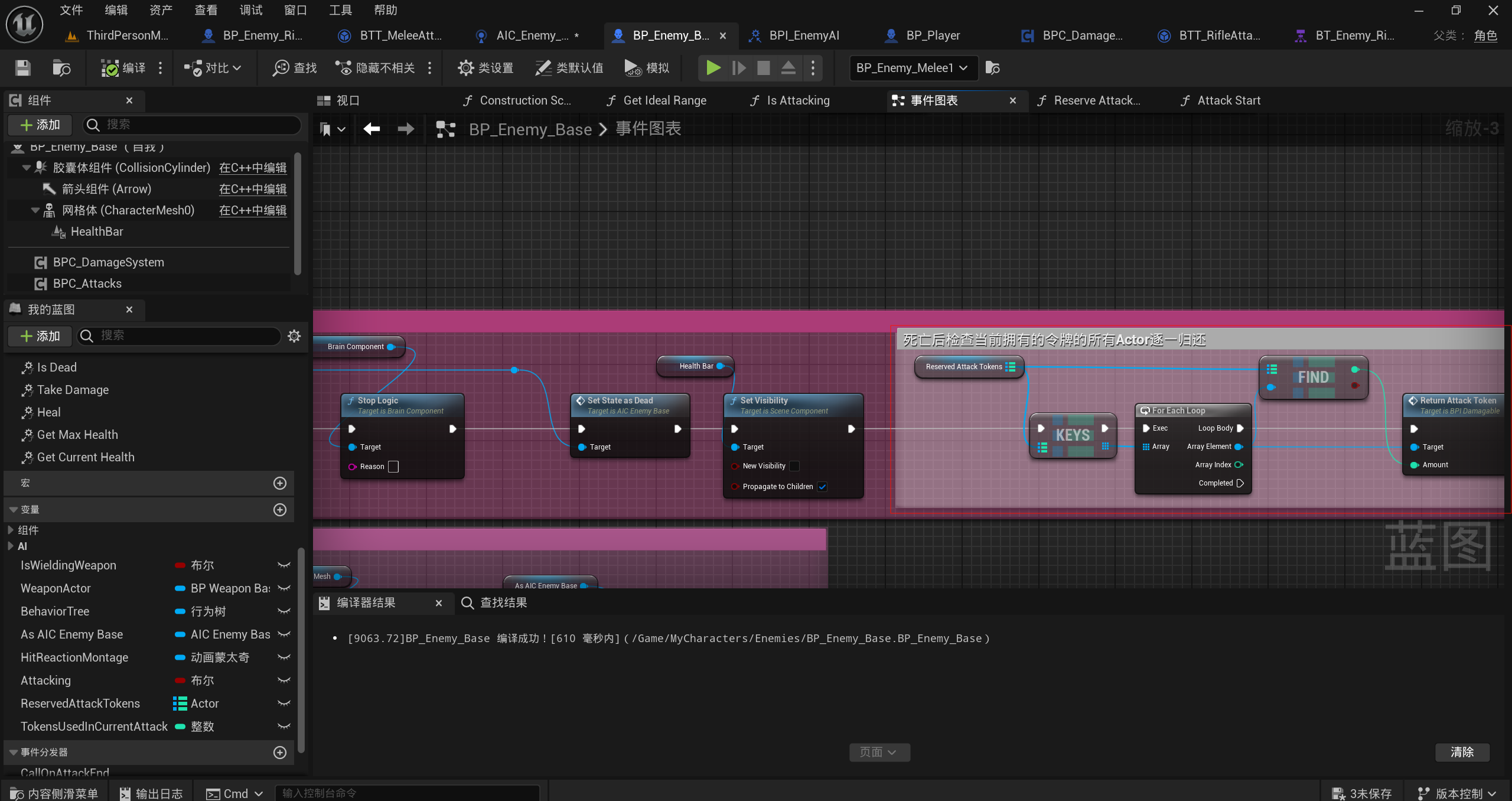Open the class settings (类设置) gear
This screenshot has height=801, width=1512.
point(465,68)
